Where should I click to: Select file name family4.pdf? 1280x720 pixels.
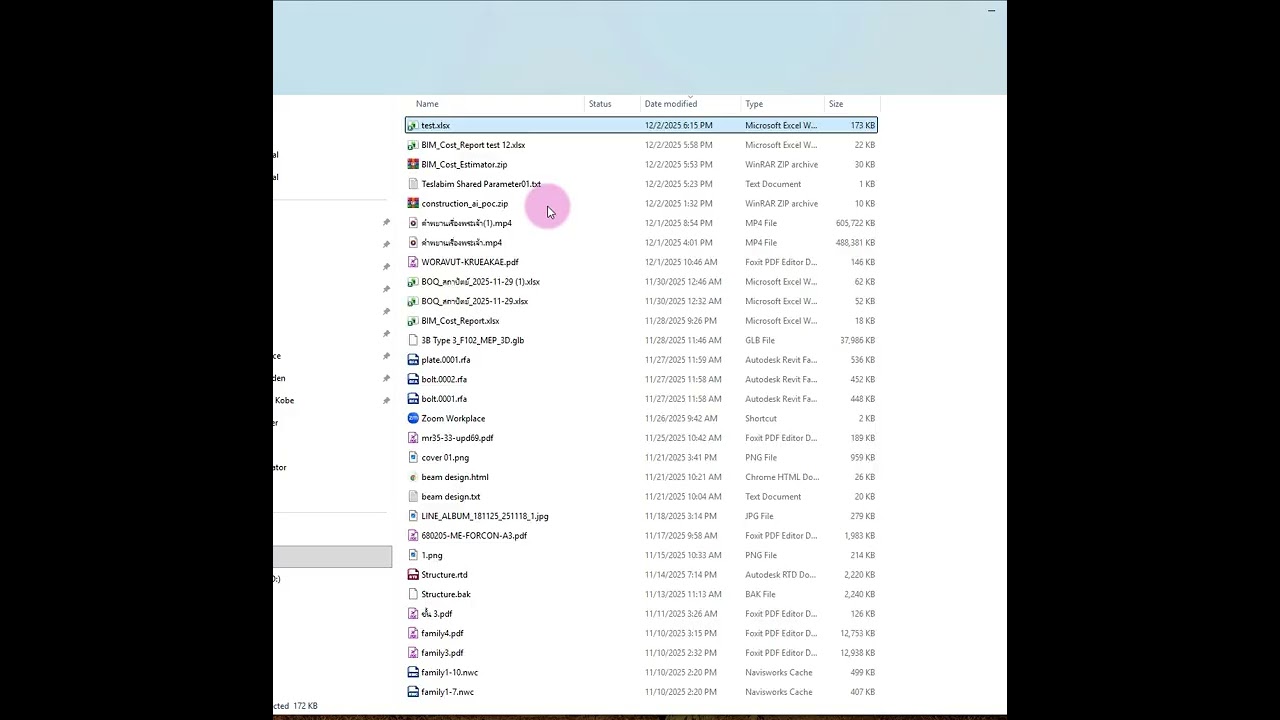[442, 633]
